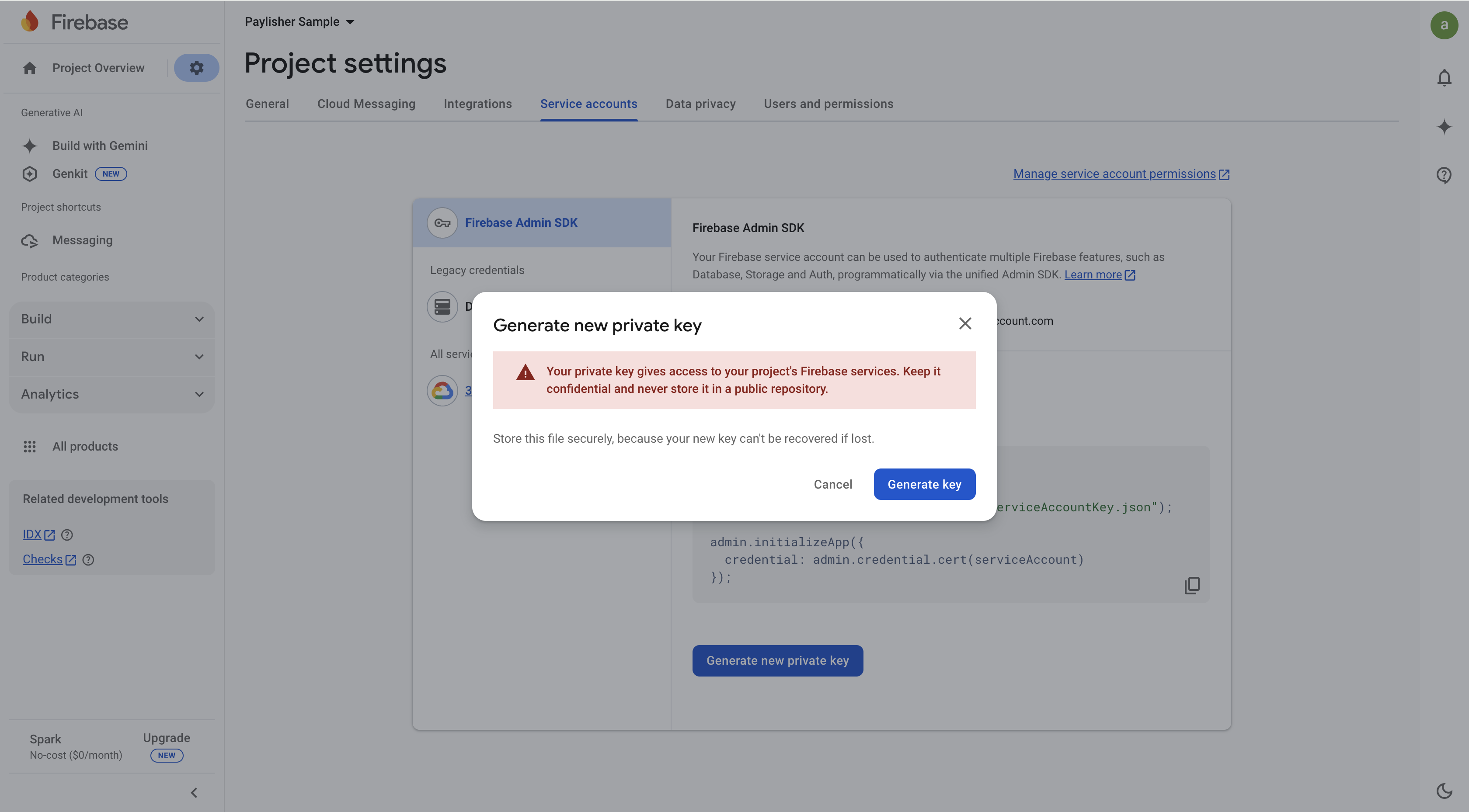This screenshot has width=1469, height=812.
Task: Select the Service accounts tab
Action: [x=588, y=104]
